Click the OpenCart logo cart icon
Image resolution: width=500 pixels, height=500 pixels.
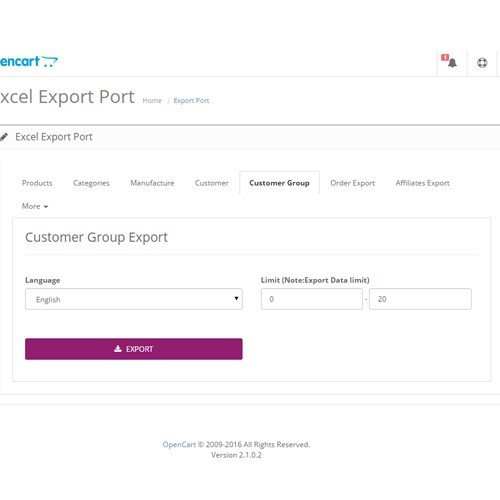tap(50, 62)
